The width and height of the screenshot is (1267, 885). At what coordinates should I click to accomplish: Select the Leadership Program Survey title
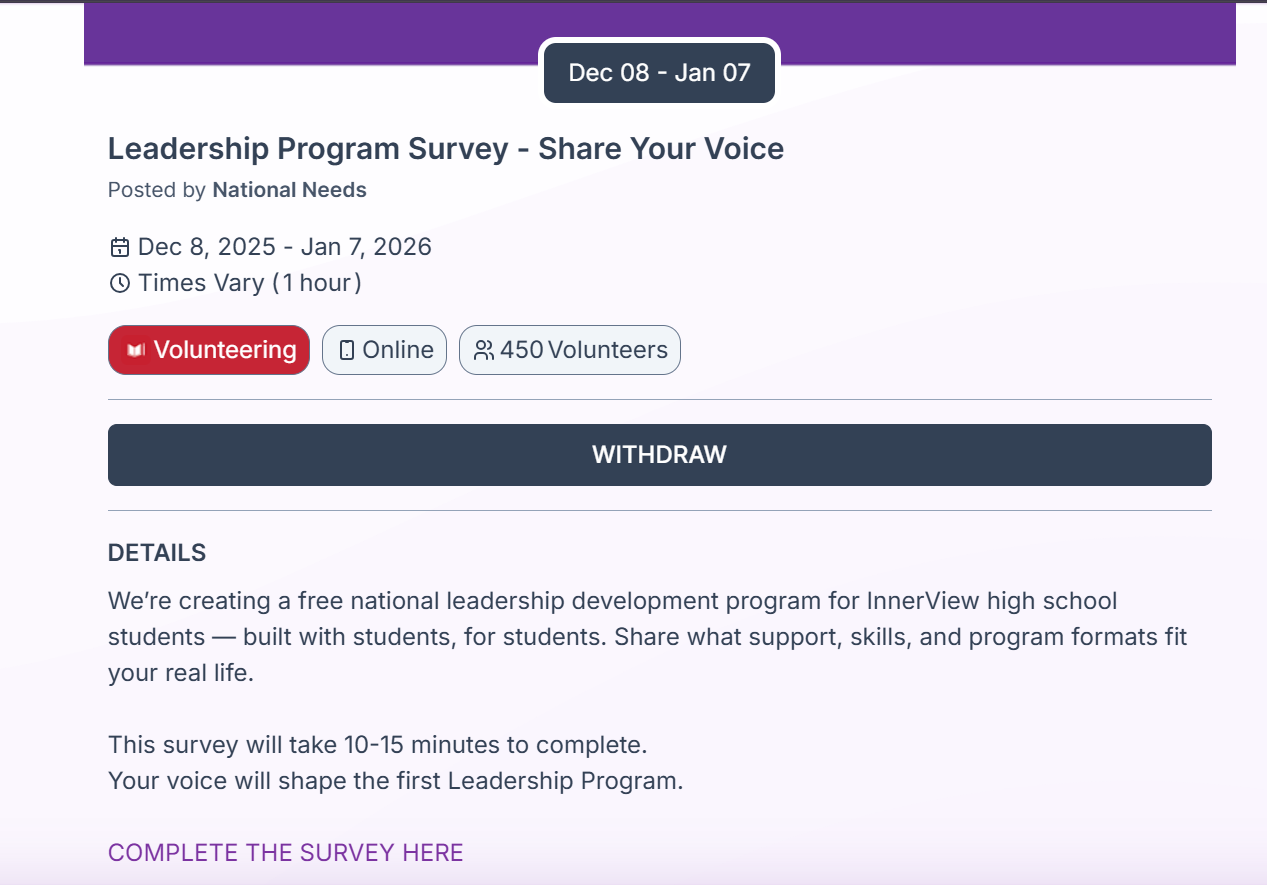(445, 149)
